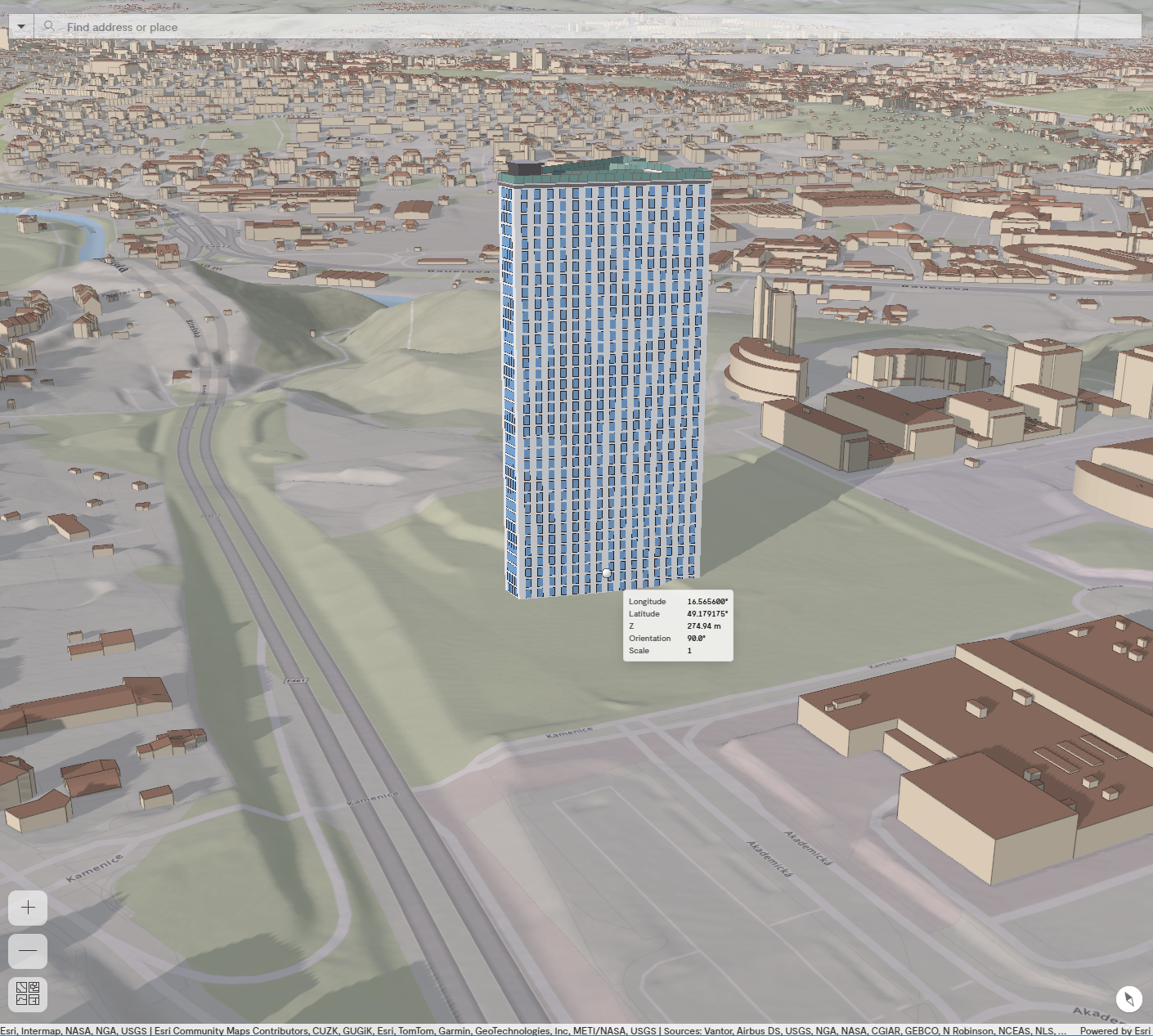Click the Latitude value 49.179175°
Screen dimensions: 1153x1036
[x=708, y=613]
